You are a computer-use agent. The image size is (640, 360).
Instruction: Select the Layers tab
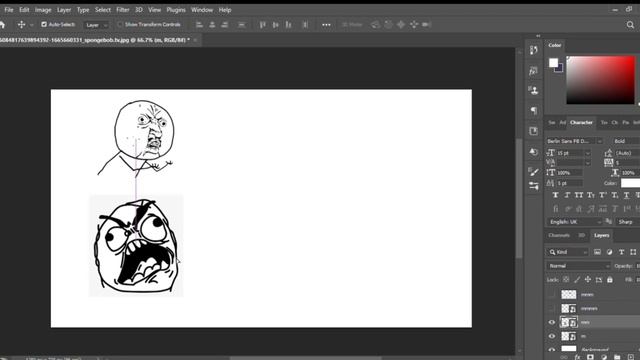(602, 236)
